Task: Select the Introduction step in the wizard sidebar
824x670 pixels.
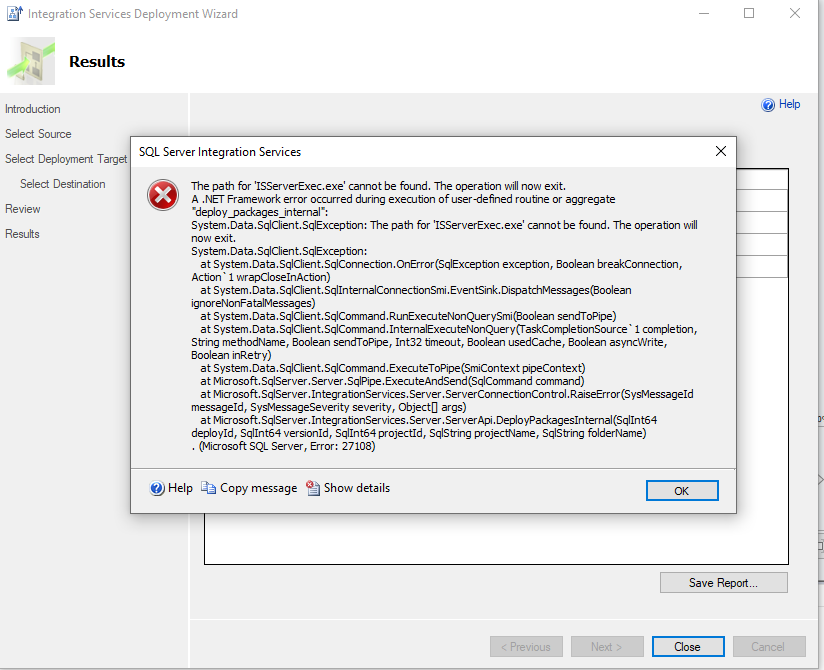Action: 33,109
